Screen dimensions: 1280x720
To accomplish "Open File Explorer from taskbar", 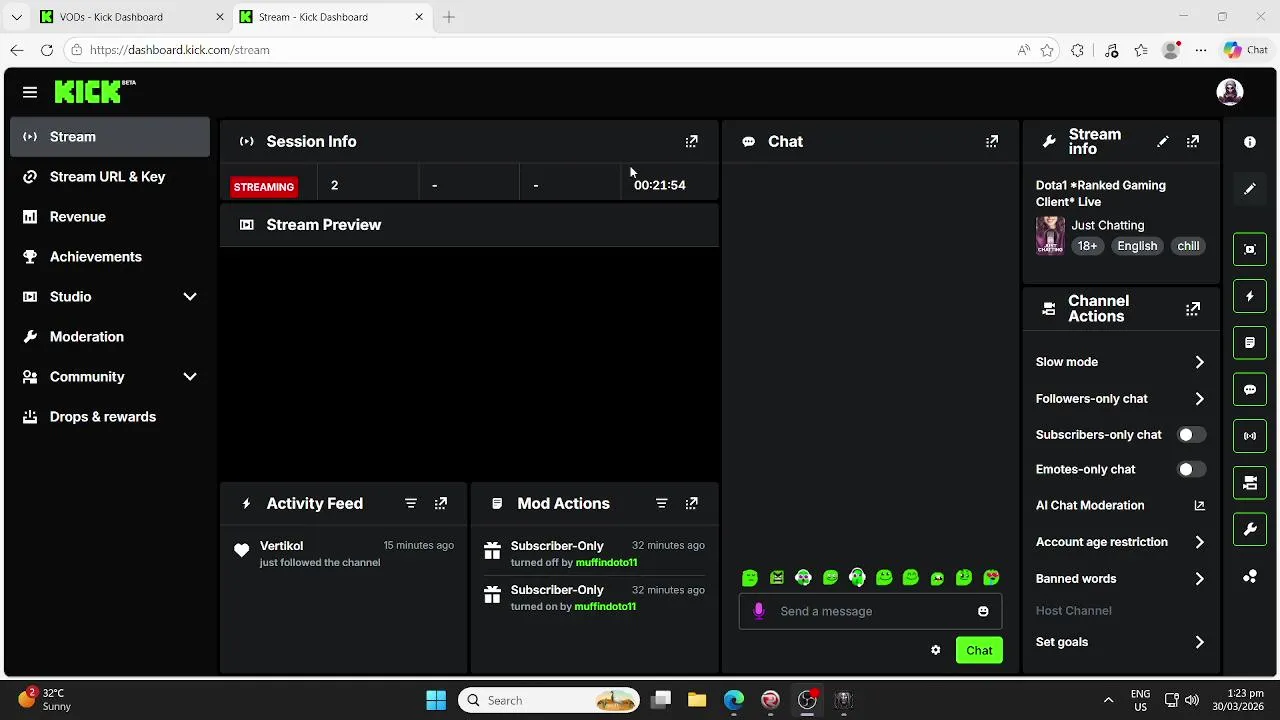I will tap(697, 700).
